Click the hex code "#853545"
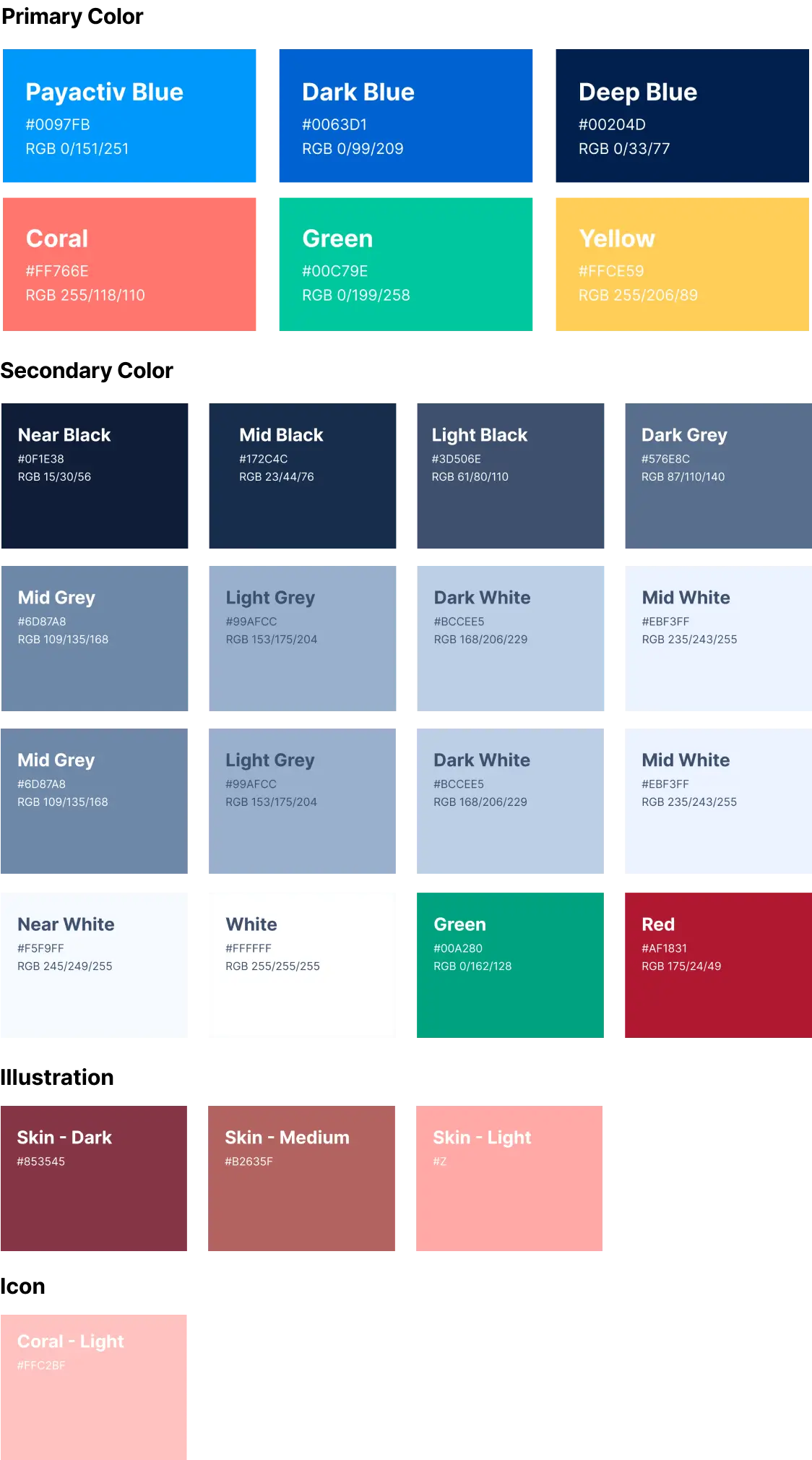This screenshot has height=1460, width=812. coord(41,1161)
